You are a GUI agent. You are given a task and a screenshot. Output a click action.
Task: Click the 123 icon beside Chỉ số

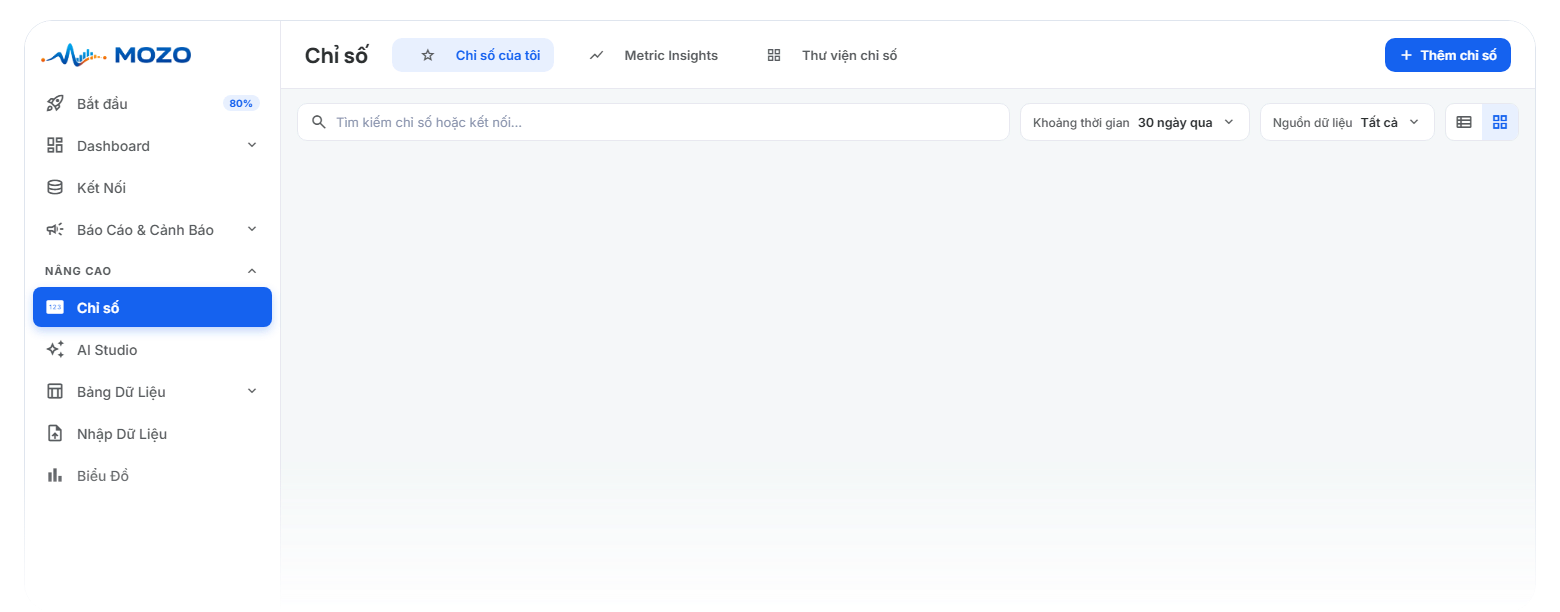point(55,308)
